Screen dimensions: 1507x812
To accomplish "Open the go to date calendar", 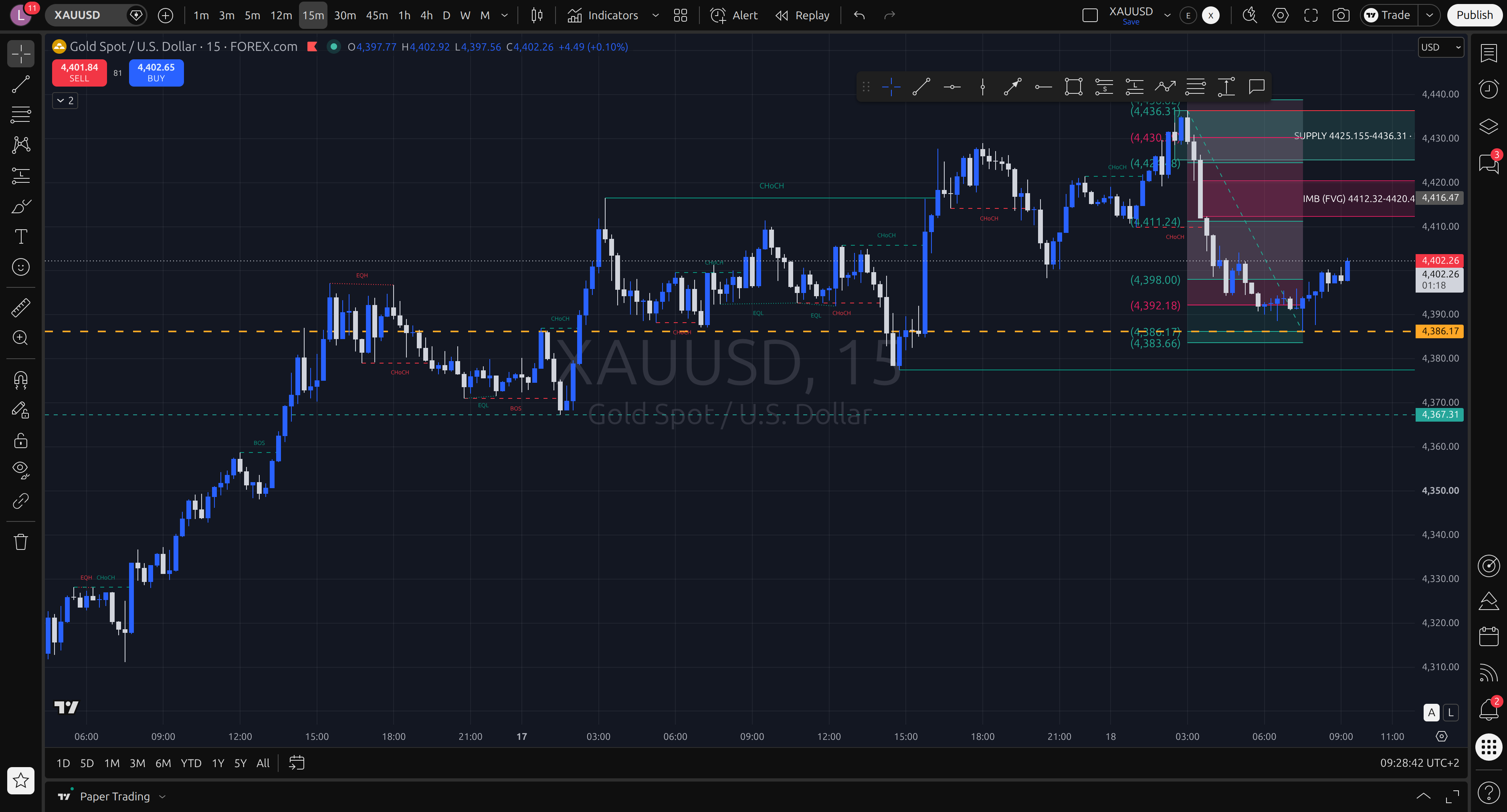I will pyautogui.click(x=297, y=763).
